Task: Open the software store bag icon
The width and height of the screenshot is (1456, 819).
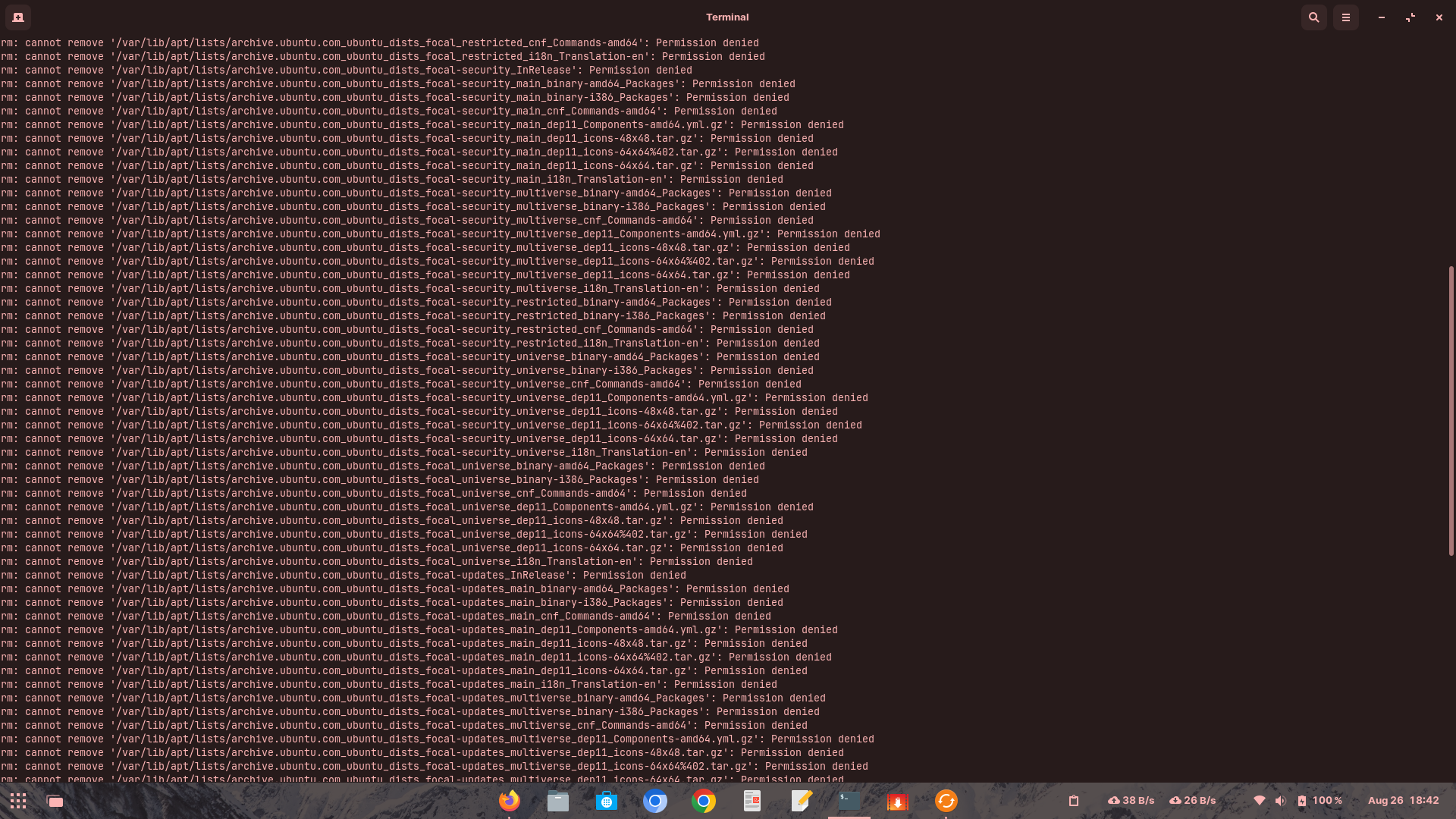Action: (607, 801)
